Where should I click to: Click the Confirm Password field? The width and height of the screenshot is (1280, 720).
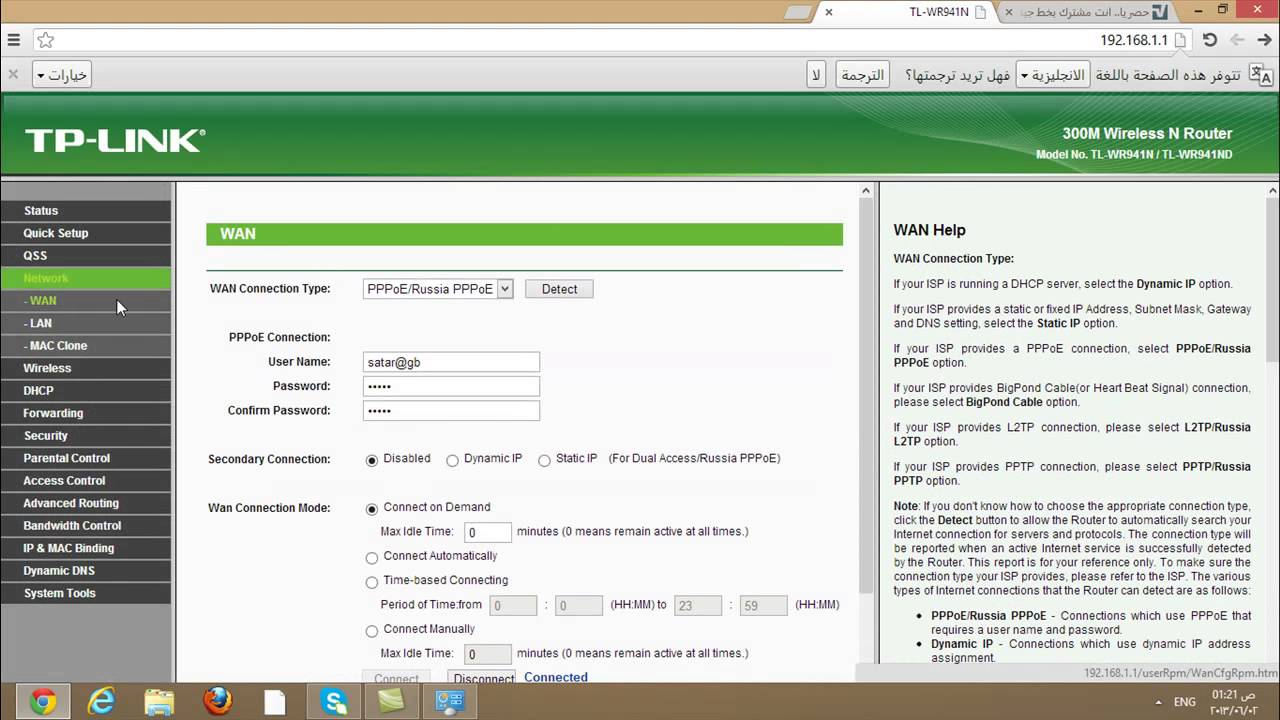click(x=451, y=411)
